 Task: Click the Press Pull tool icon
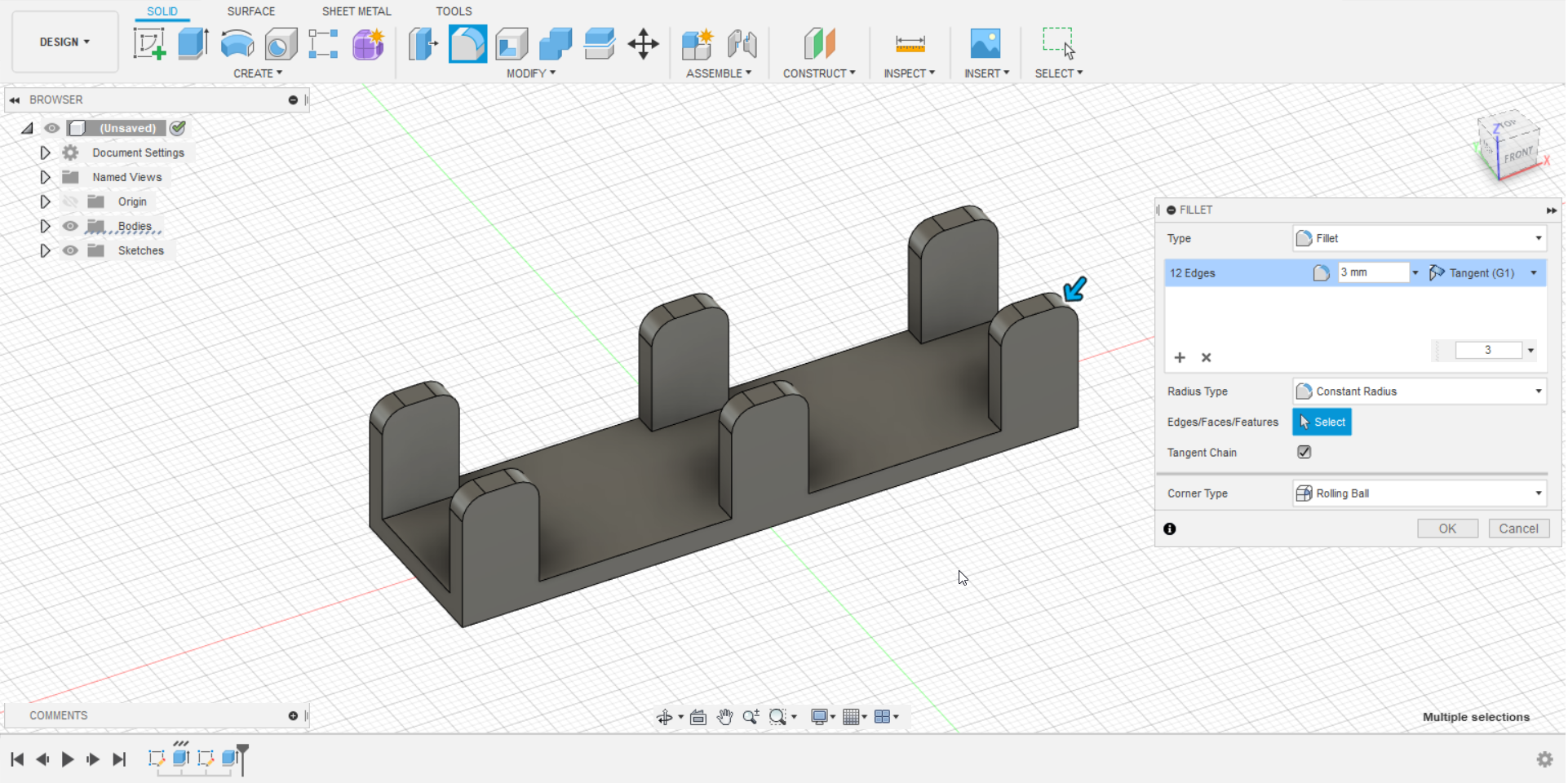[423, 44]
